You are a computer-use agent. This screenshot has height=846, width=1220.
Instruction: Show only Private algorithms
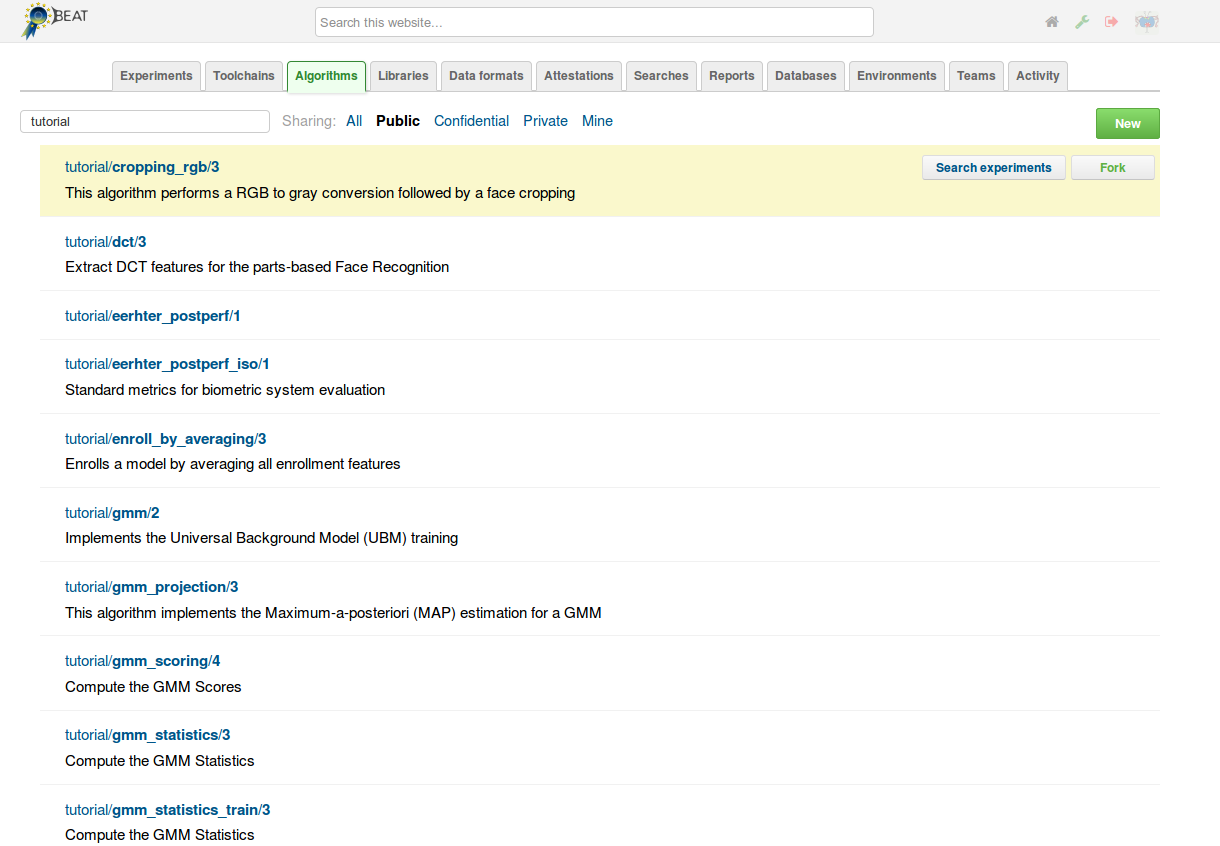tap(545, 121)
